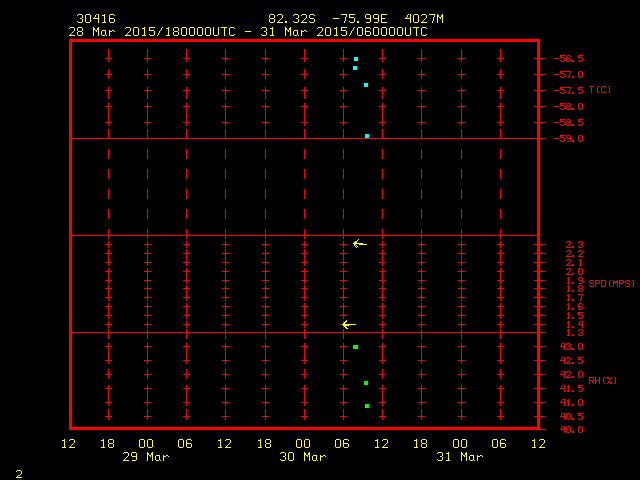Pick the lowest green humidity point
Screen dimensions: 640x480
pyautogui.click(x=367, y=406)
